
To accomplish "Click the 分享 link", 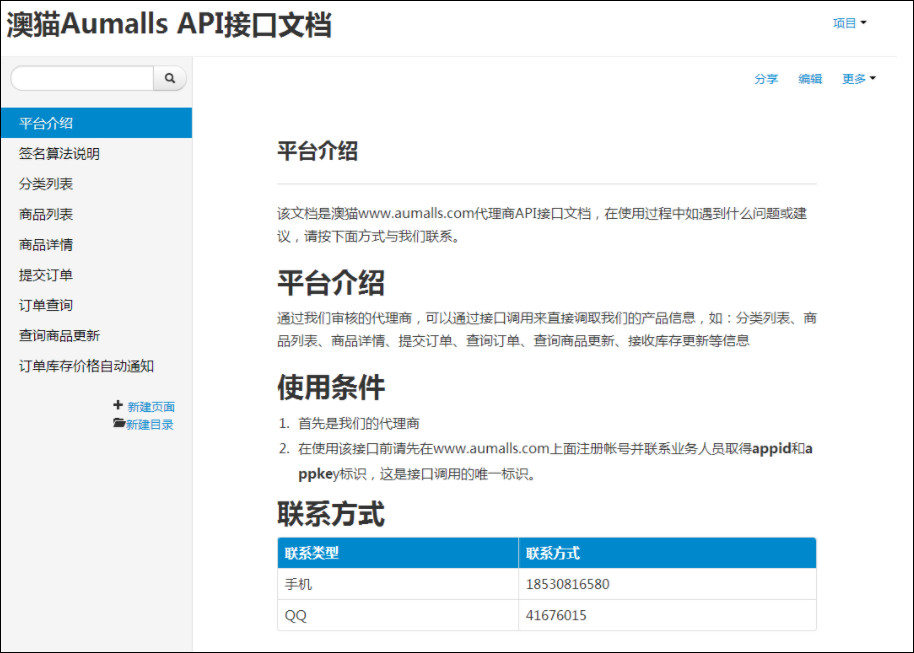I will pos(766,79).
